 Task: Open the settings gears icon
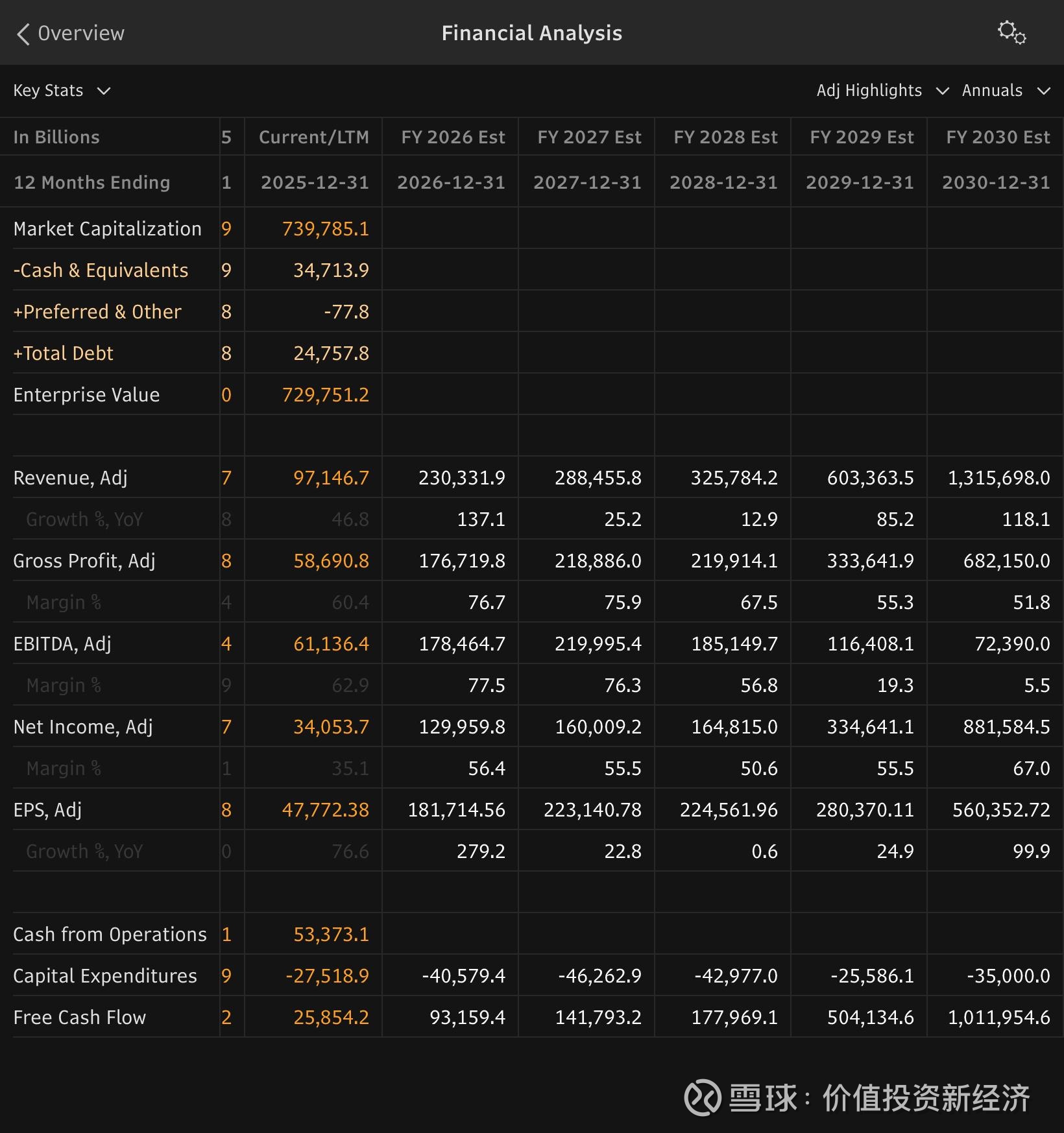[x=1011, y=32]
